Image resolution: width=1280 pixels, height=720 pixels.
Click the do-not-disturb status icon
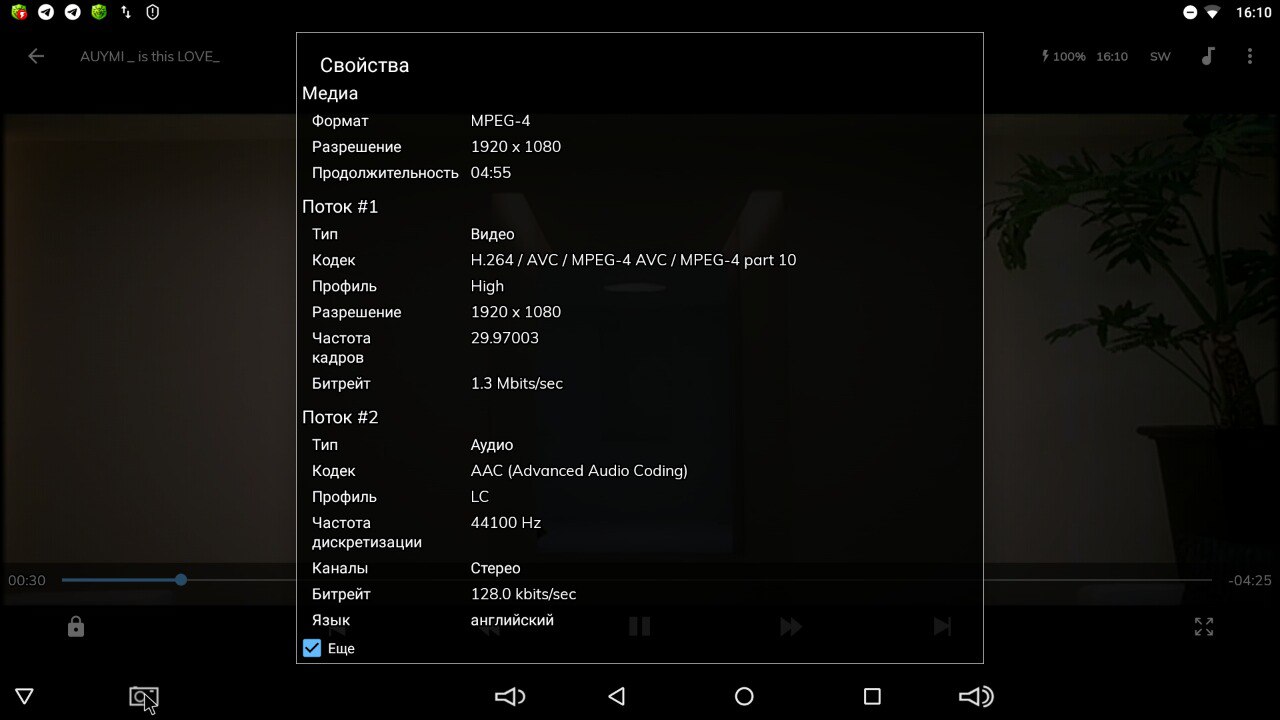tap(1190, 13)
